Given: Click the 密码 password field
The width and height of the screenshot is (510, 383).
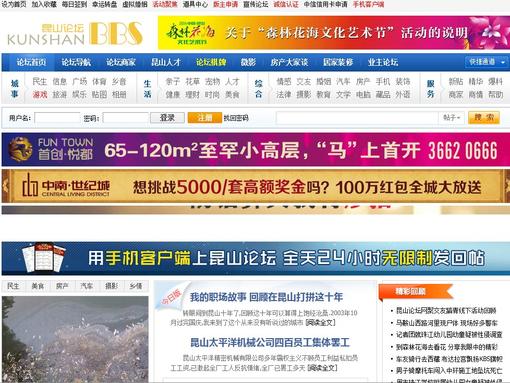Looking at the screenshot, I should 125,118.
